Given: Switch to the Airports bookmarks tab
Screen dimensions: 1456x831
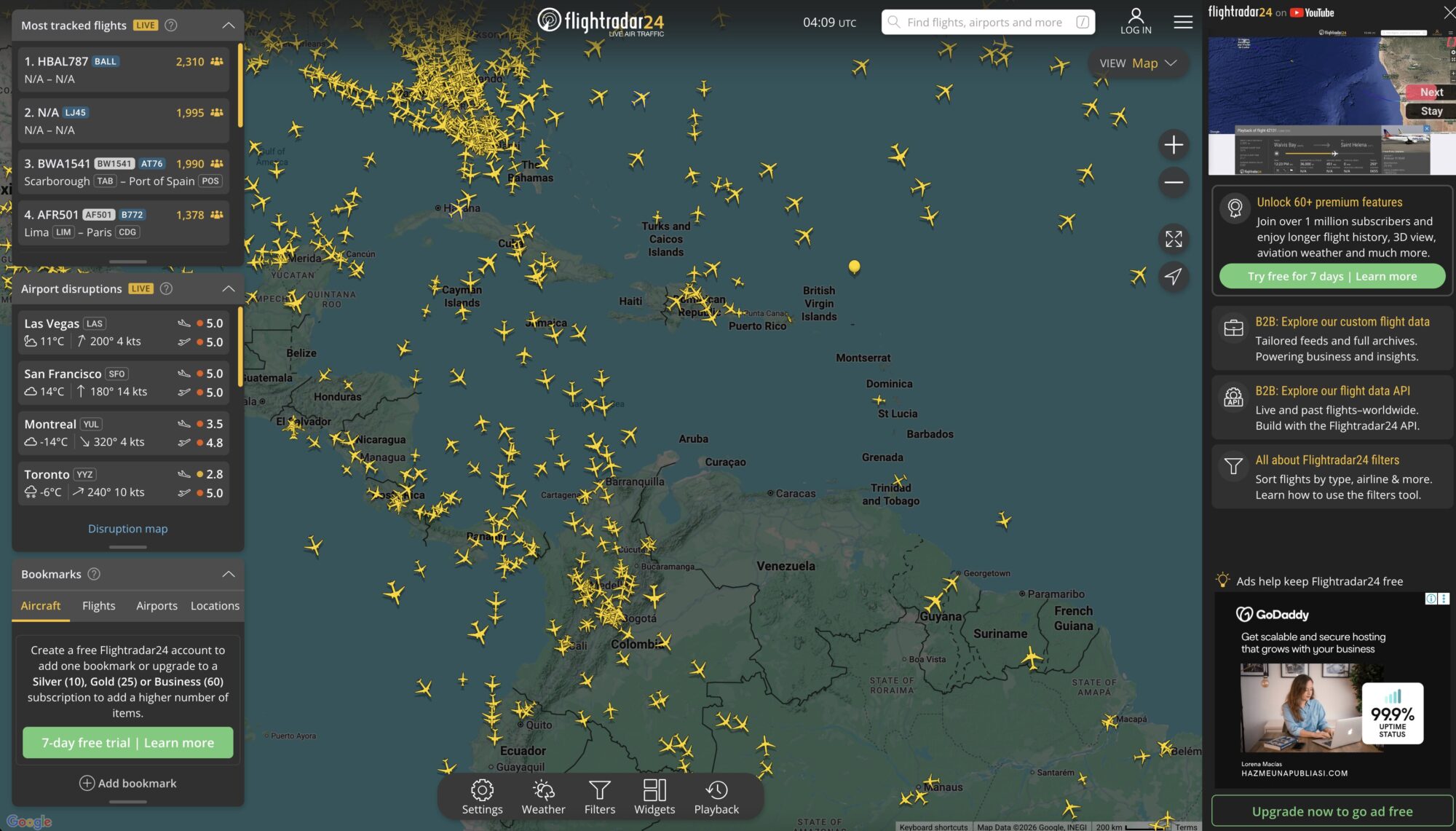Looking at the screenshot, I should [157, 606].
